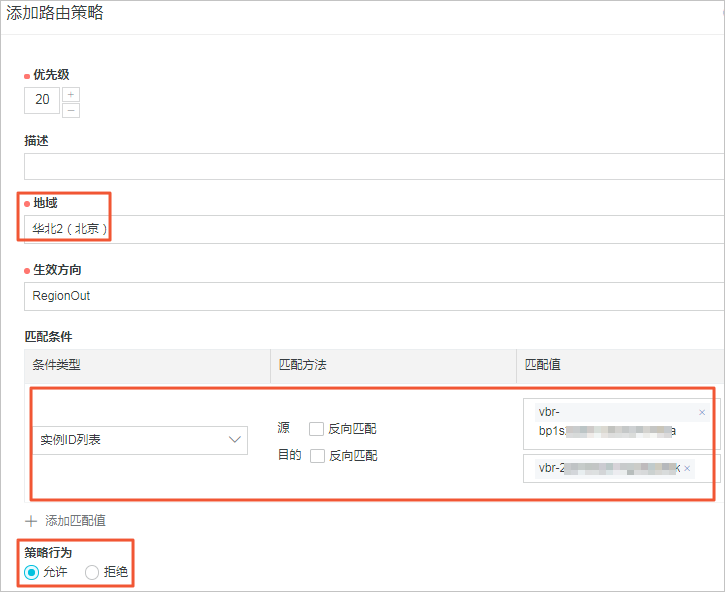Click the plus icon beside 添加匹配值
Viewport: 725px width, 592px height.
tap(31, 521)
